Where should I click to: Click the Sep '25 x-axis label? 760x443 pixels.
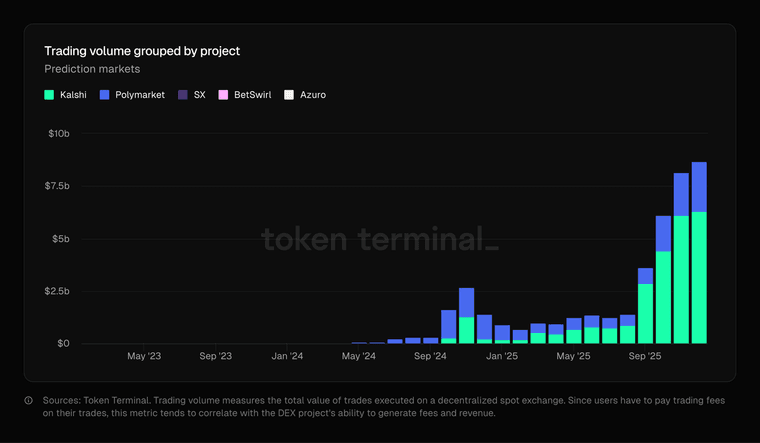[645, 355]
